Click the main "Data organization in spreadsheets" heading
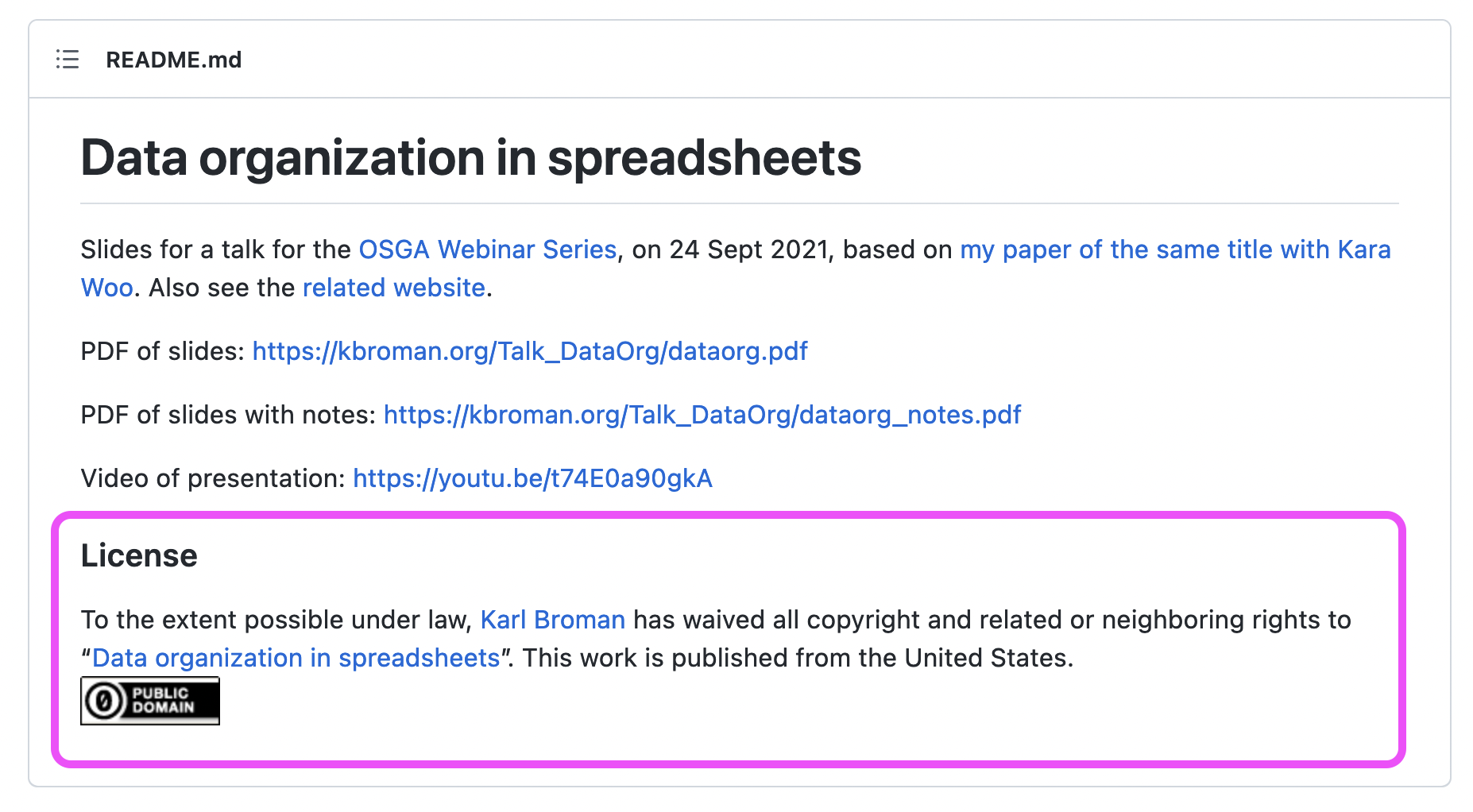1473x812 pixels. [470, 157]
